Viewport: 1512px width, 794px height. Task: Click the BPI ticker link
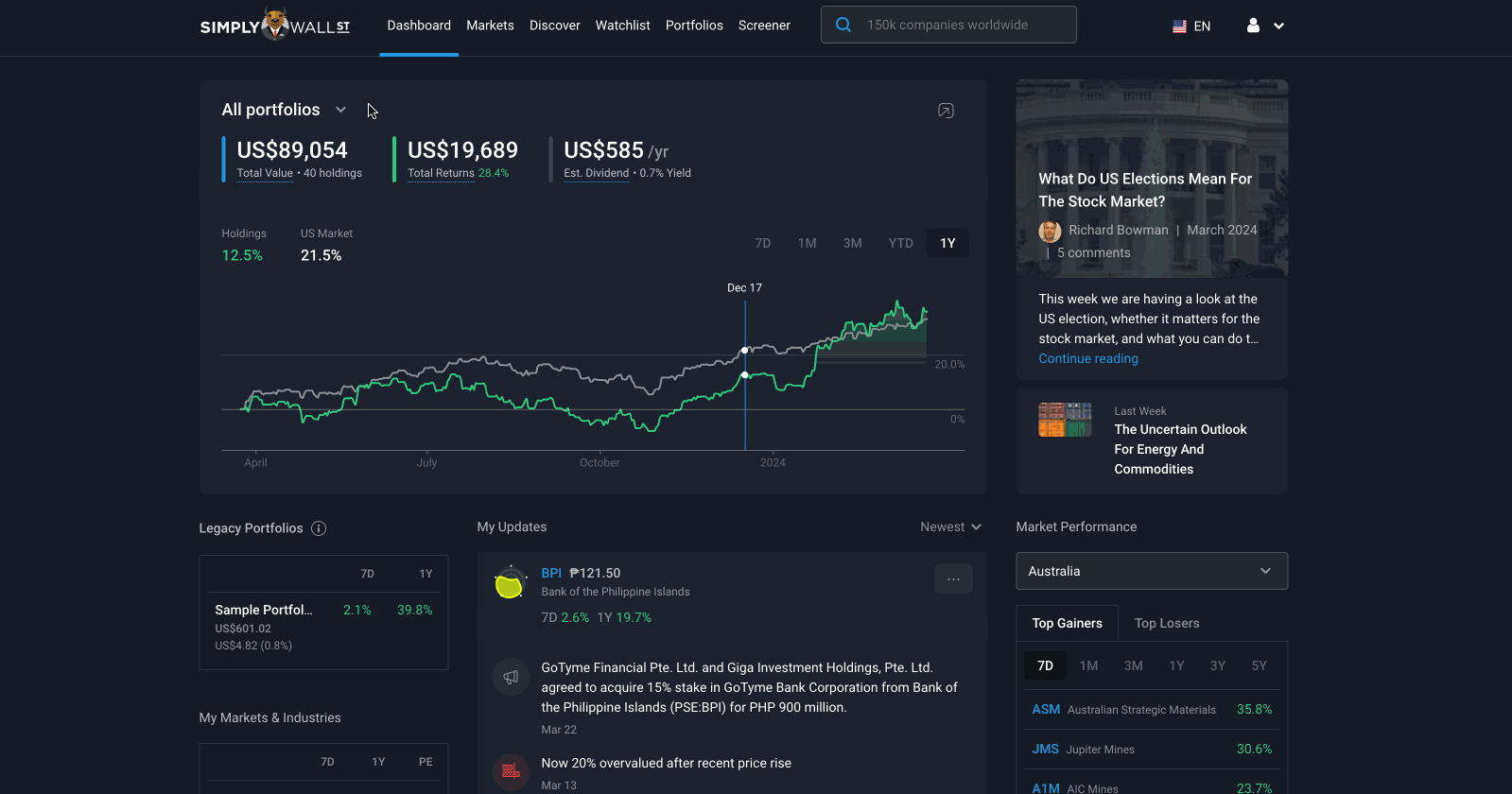point(551,573)
